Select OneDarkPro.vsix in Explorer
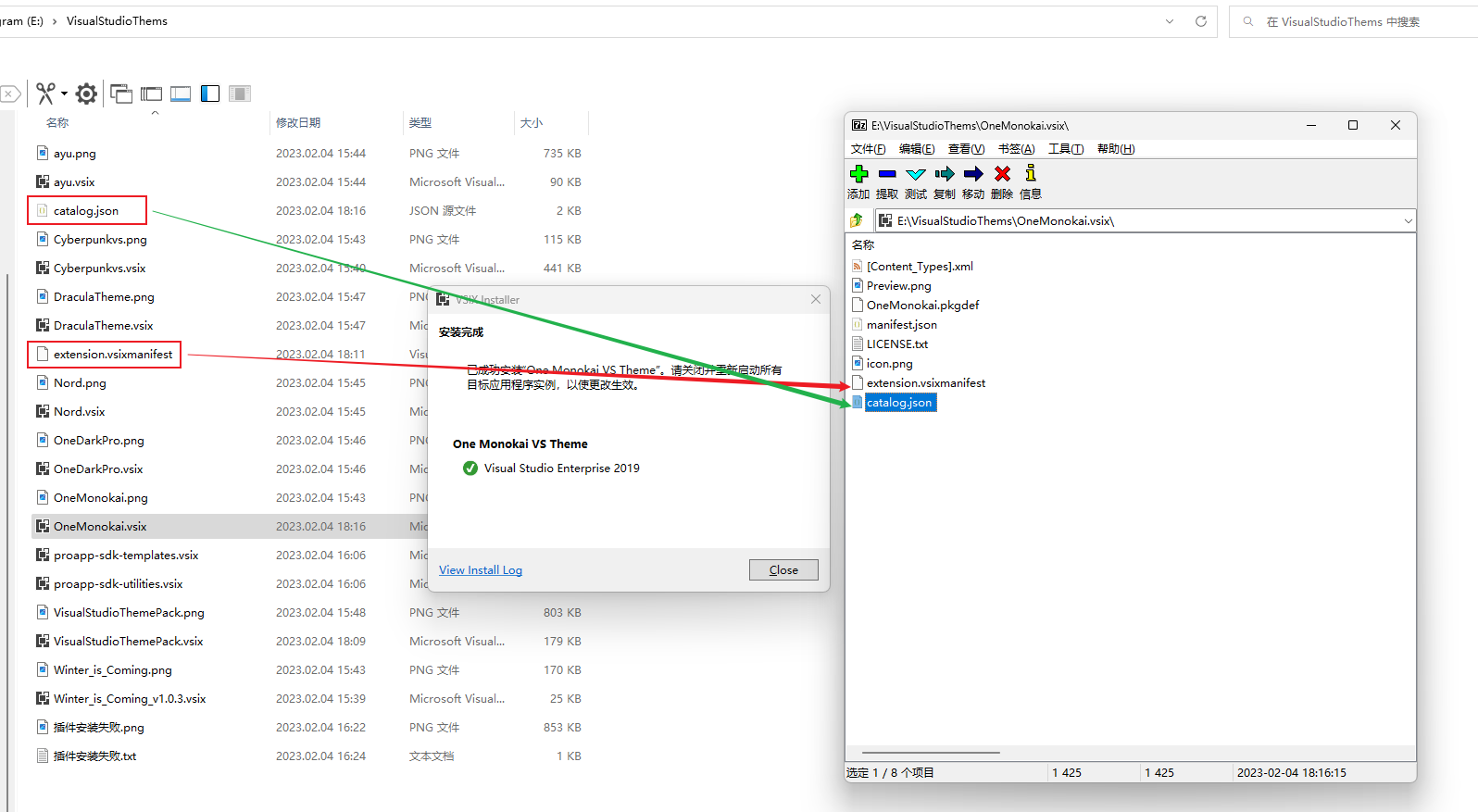 coord(98,469)
